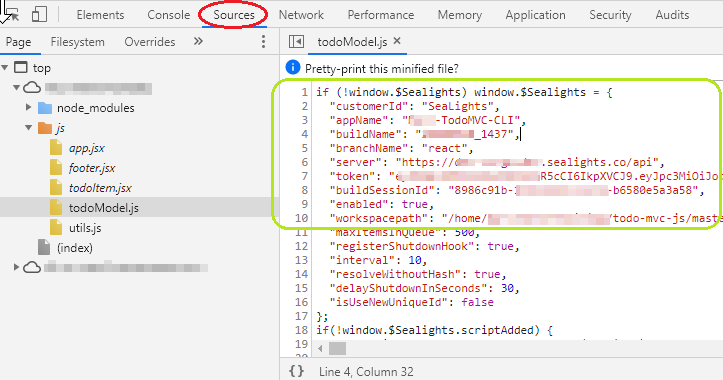
Task: Click the js orange folder icon
Action: [45, 128]
